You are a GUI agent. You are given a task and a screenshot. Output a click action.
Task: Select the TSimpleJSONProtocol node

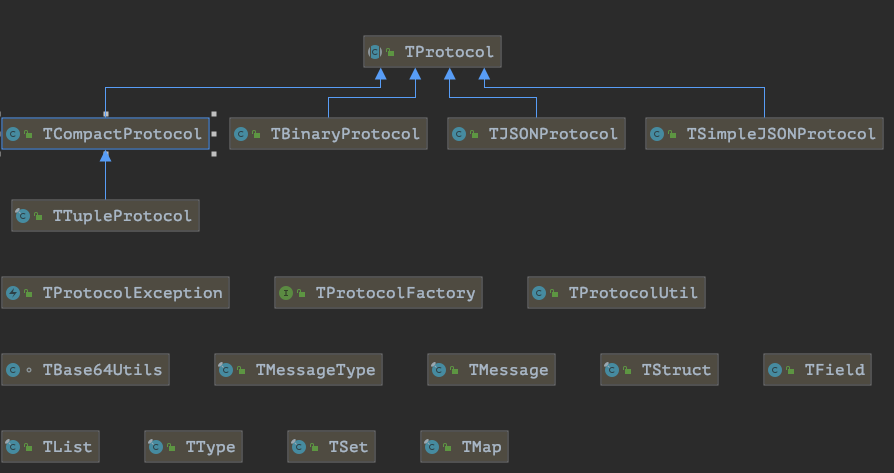pyautogui.click(x=763, y=133)
